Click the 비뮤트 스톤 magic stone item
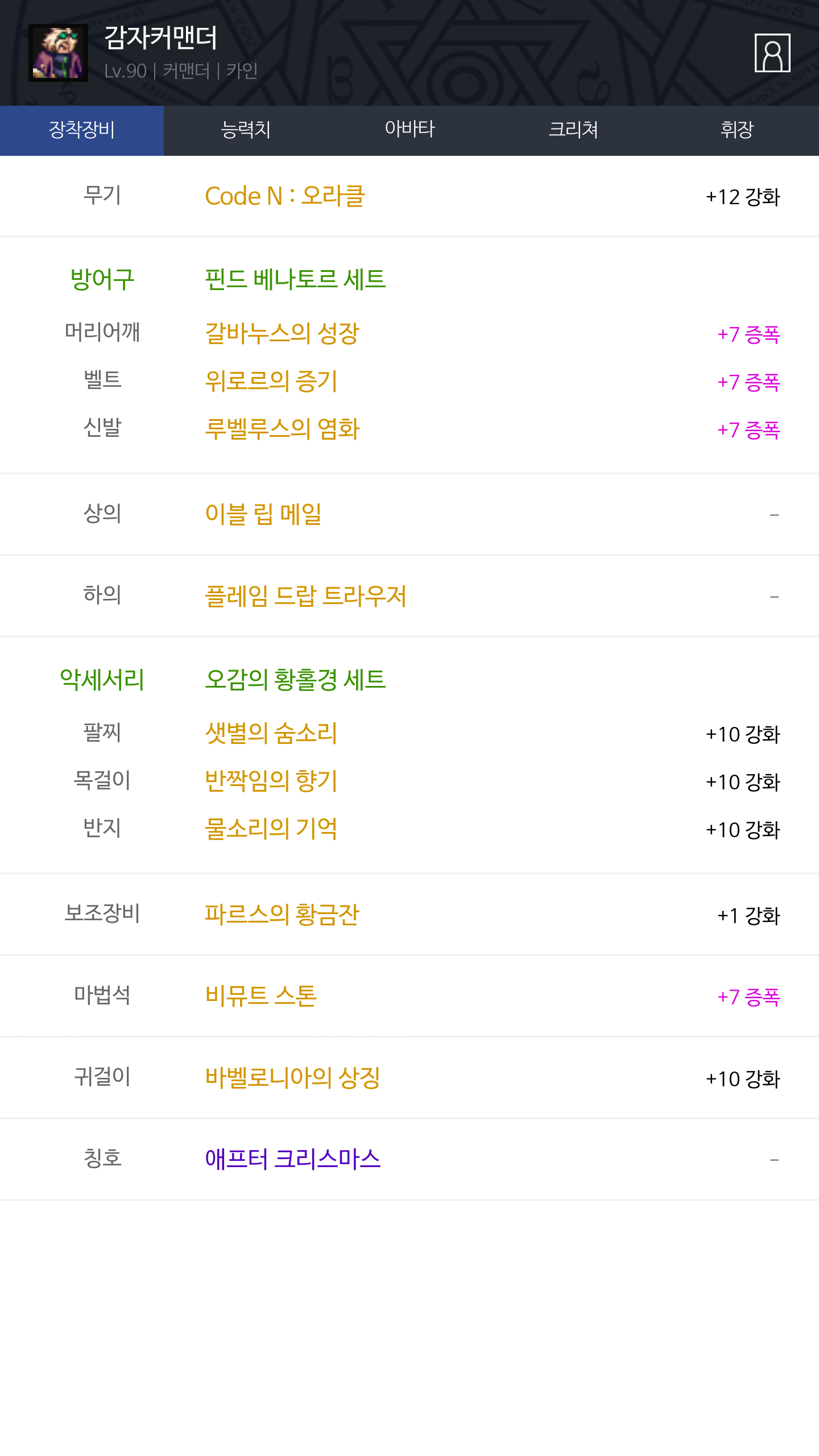Viewport: 819px width, 1456px height. point(261,996)
